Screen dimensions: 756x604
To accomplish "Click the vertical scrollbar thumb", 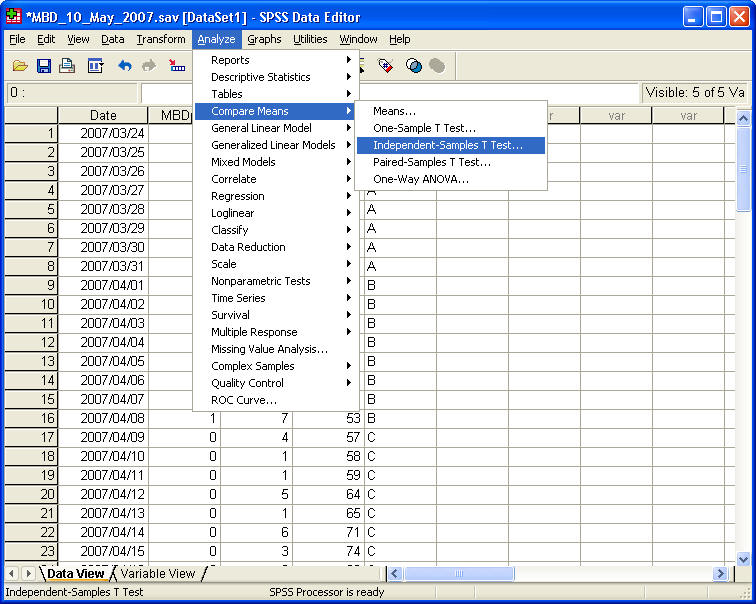I will pyautogui.click(x=743, y=169).
